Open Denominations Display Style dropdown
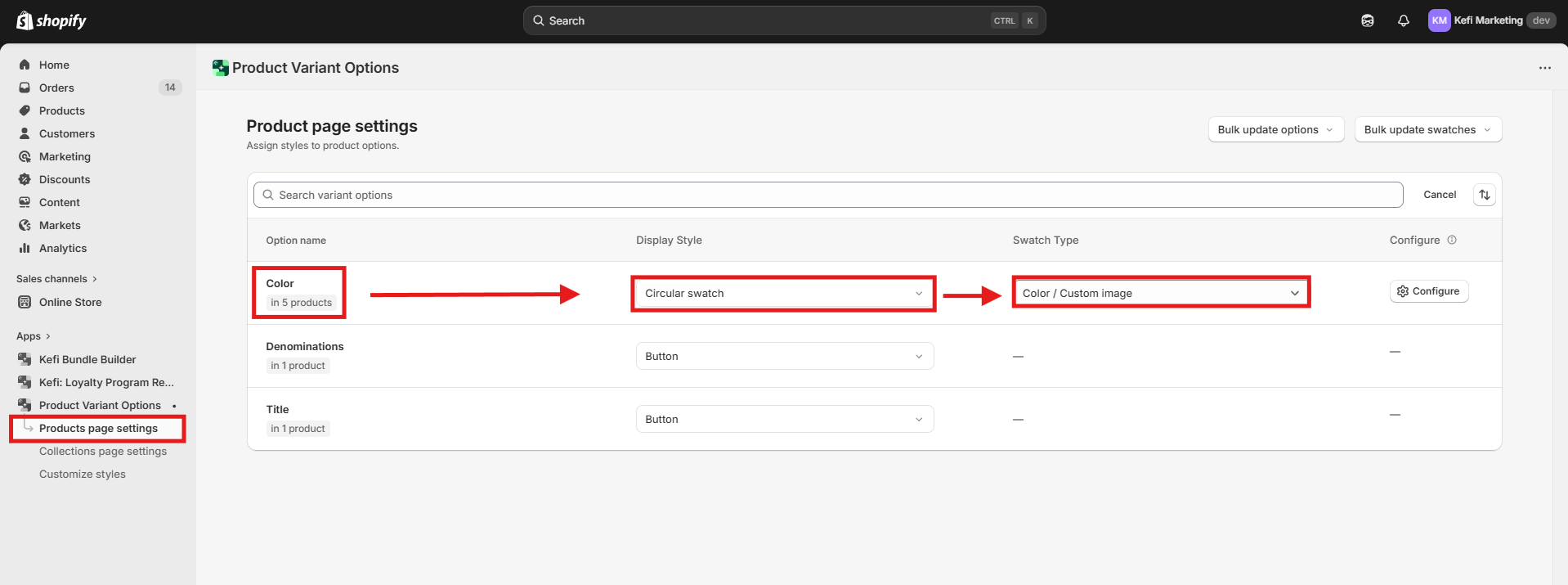The image size is (1568, 585). [783, 356]
